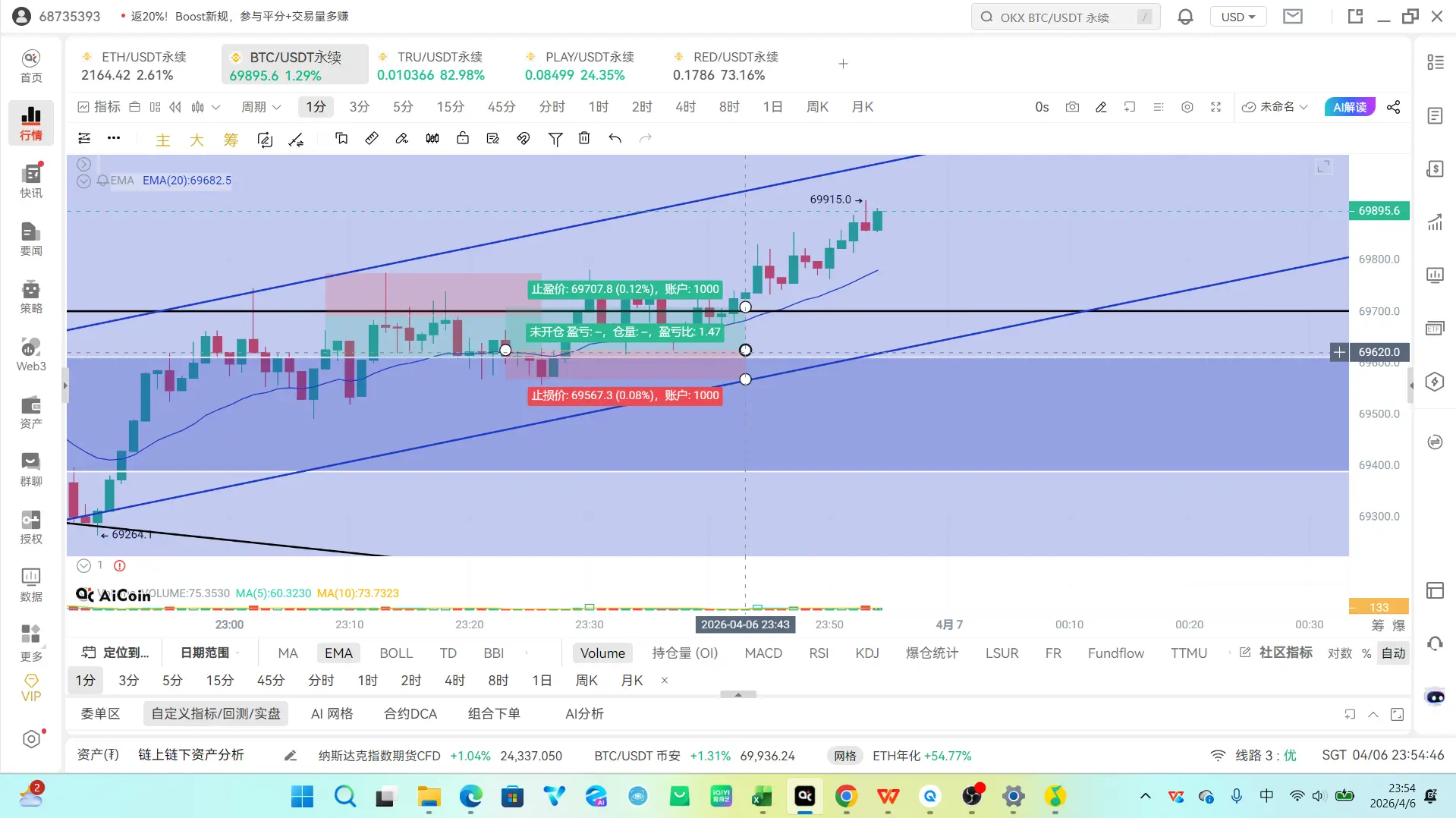Open the 日期范围 date range dropdown
1456x818 pixels.
[x=209, y=653]
